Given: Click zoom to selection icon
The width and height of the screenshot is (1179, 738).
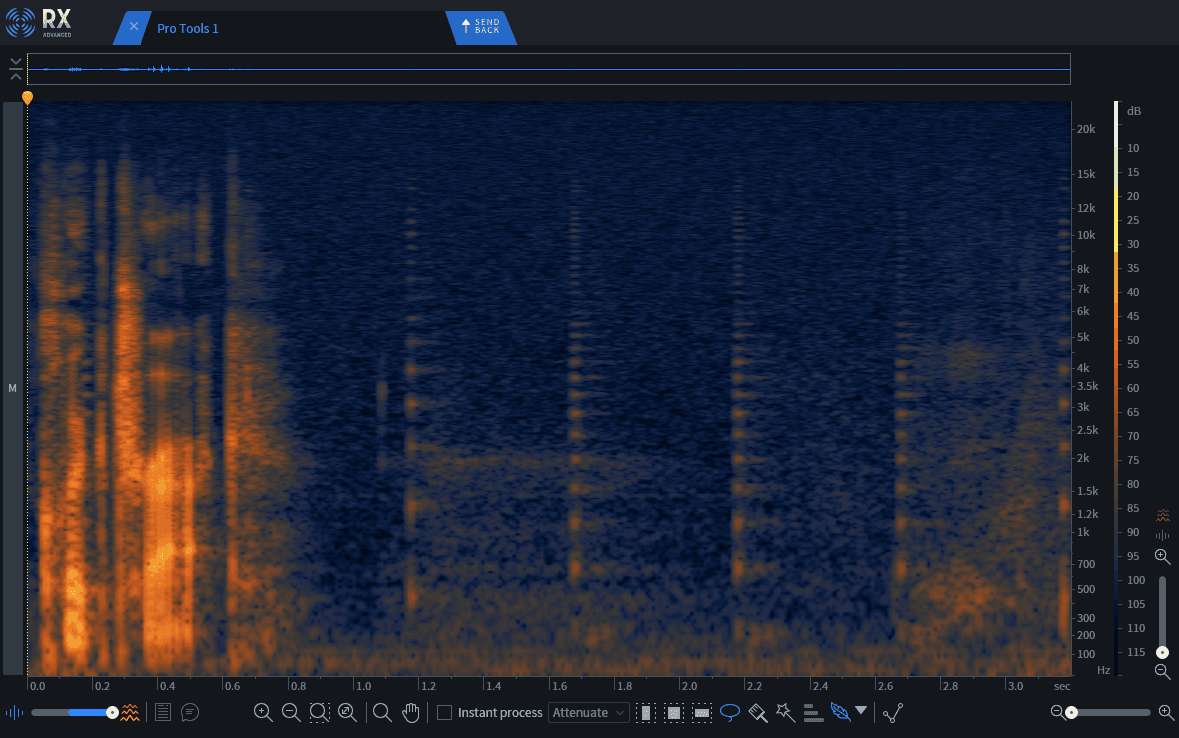Looking at the screenshot, I should [x=320, y=712].
